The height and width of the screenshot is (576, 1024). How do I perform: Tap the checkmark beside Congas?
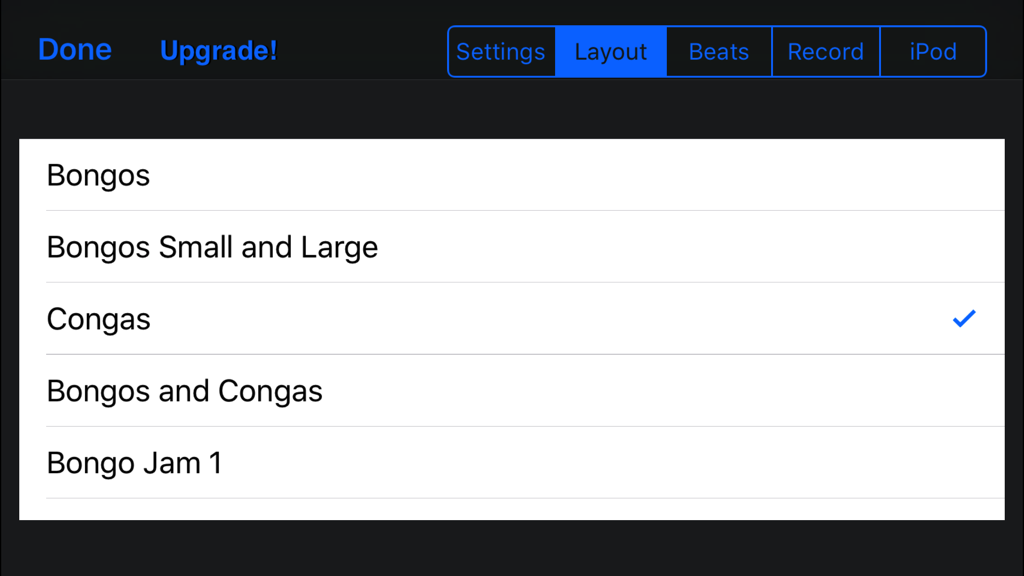(963, 318)
